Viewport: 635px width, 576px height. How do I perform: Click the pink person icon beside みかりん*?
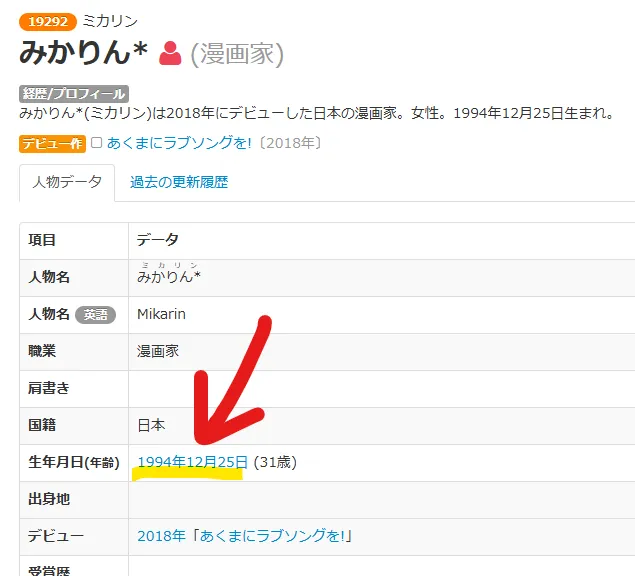(x=170, y=53)
